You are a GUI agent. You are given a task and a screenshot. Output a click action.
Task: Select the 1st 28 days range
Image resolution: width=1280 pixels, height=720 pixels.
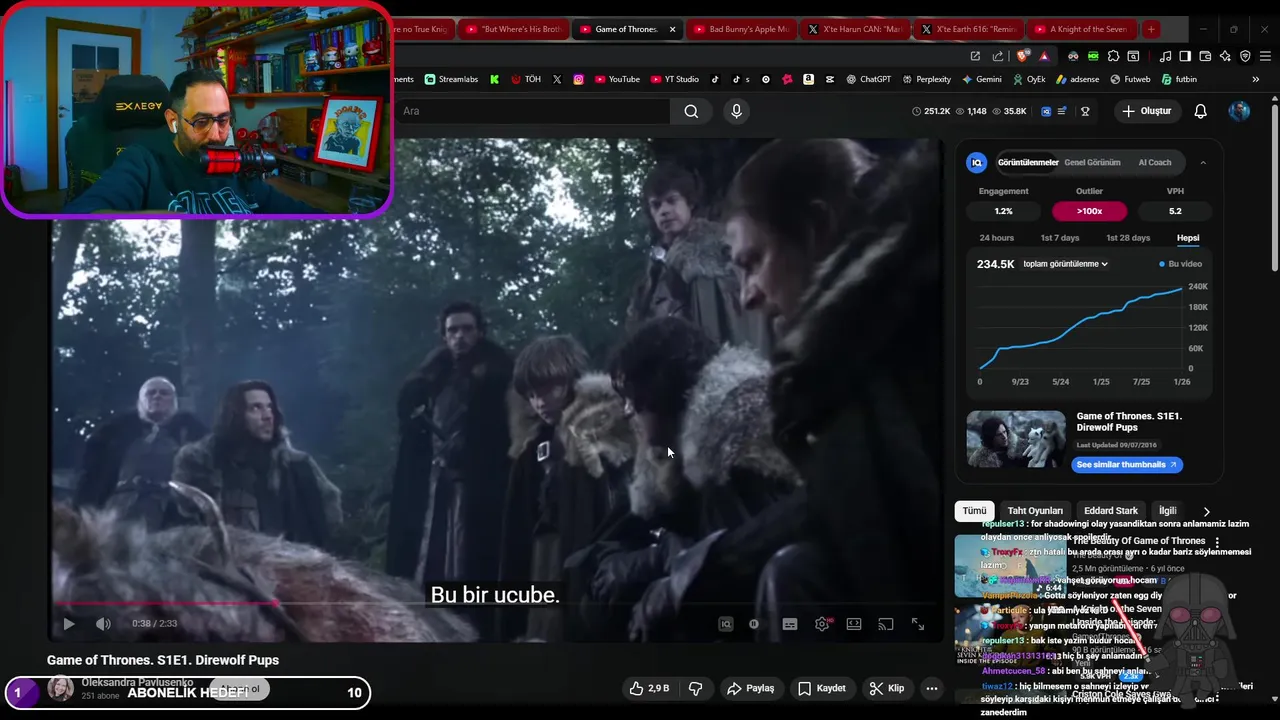click(1128, 238)
